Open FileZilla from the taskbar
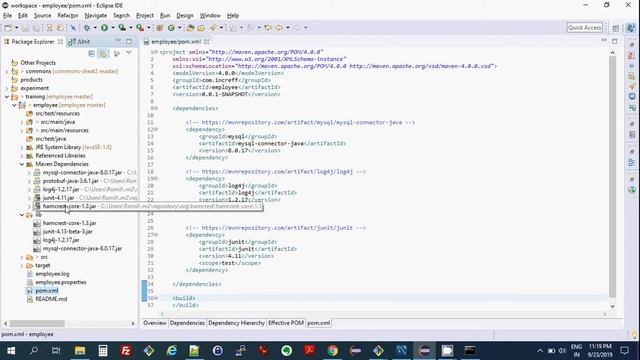Image resolution: width=640 pixels, height=360 pixels. (x=126, y=351)
